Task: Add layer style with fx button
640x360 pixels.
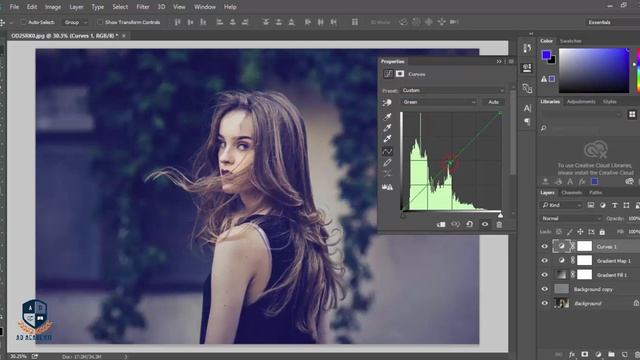Action: click(x=572, y=354)
